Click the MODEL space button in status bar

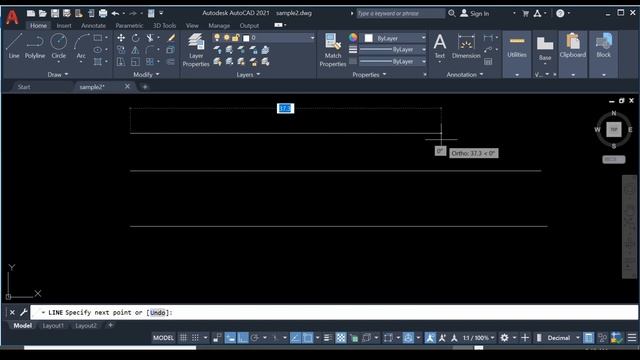click(163, 338)
